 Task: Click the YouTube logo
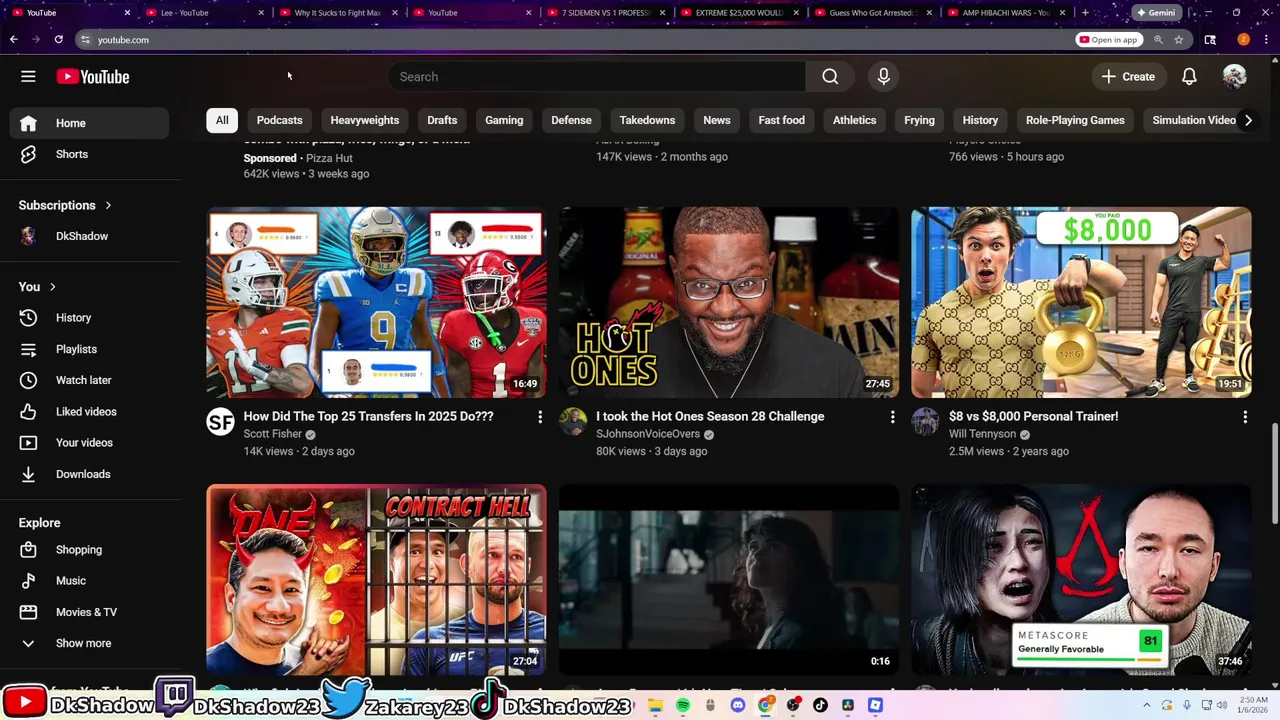93,77
